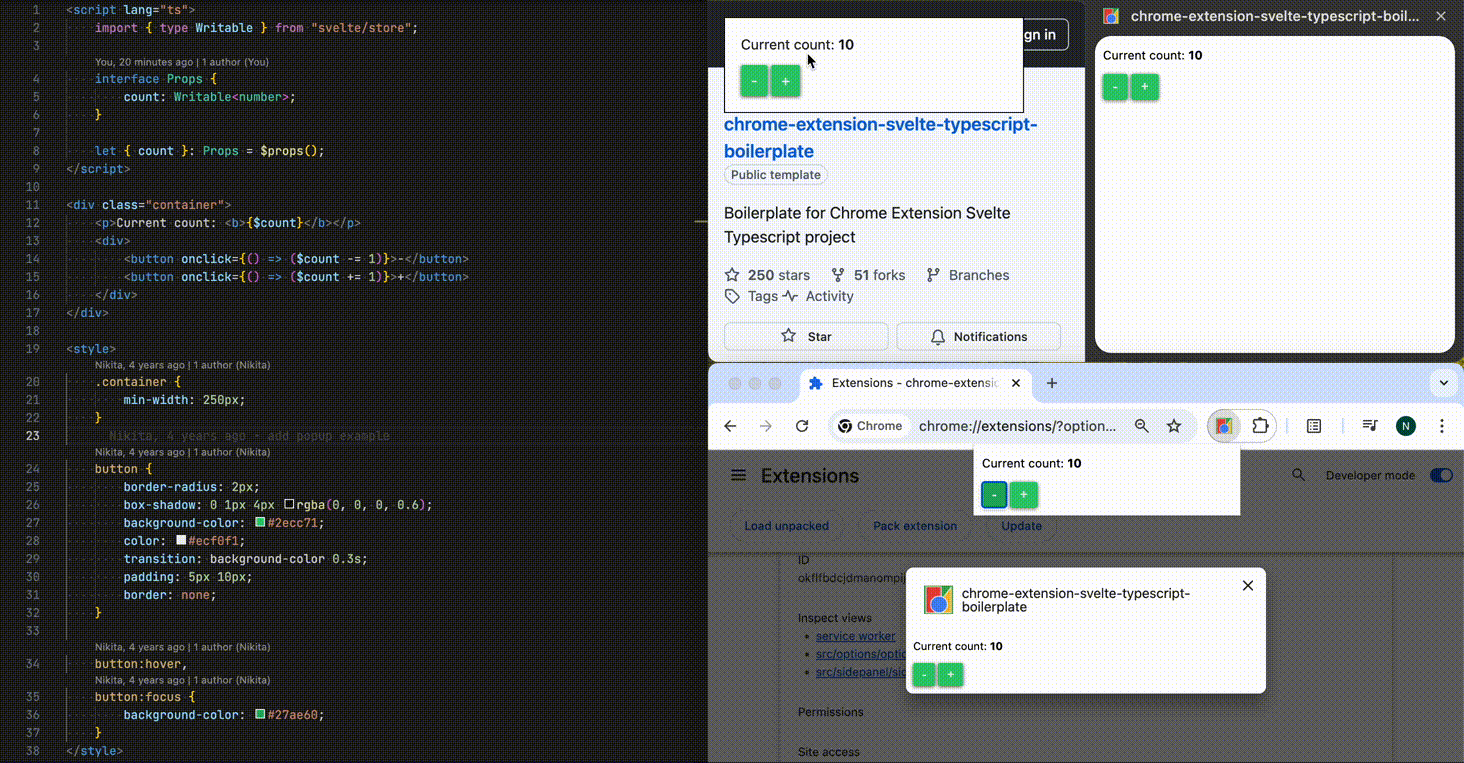Open the src/sidepanel inspect view link
This screenshot has height=763, width=1464.
coord(860,672)
